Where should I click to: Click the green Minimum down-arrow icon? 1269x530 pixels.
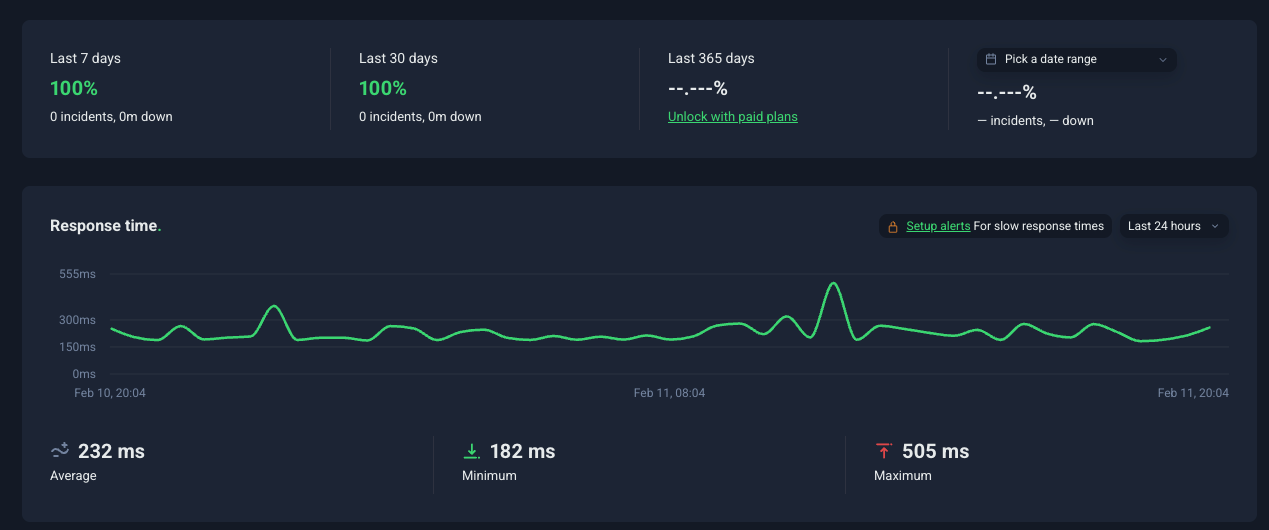pyautogui.click(x=471, y=451)
